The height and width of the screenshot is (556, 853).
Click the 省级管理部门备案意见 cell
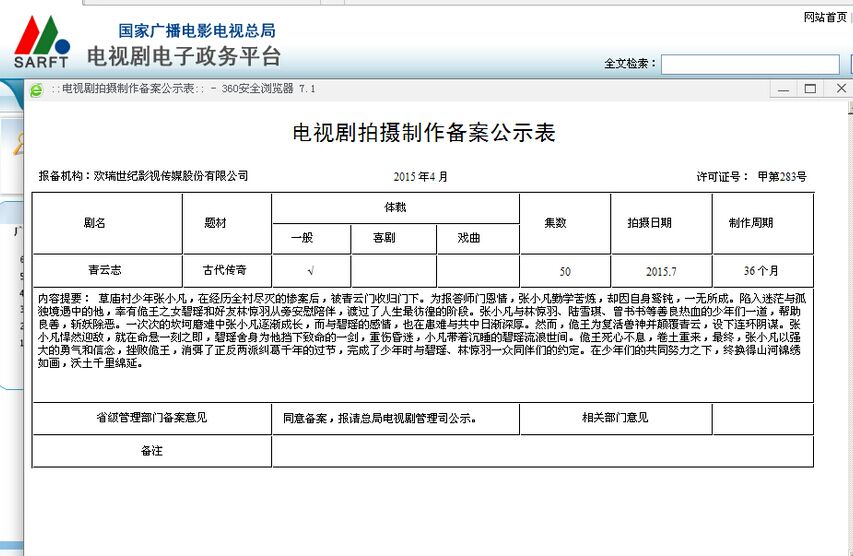tap(152, 418)
